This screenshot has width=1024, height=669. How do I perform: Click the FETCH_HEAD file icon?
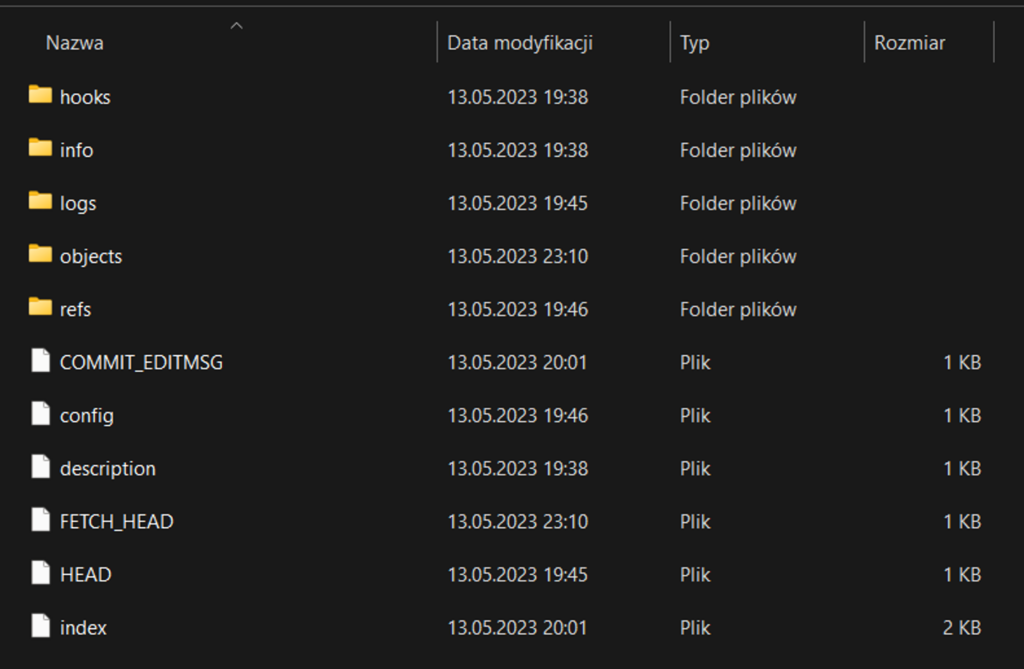40,520
